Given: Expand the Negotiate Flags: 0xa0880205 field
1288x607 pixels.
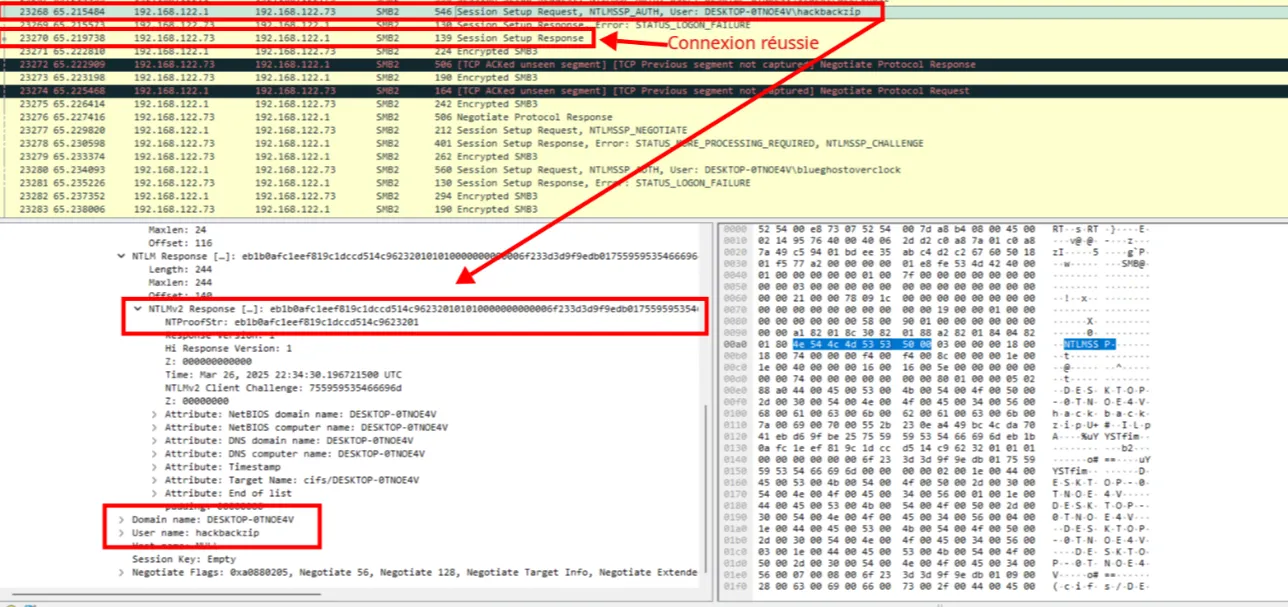Looking at the screenshot, I should [121, 573].
